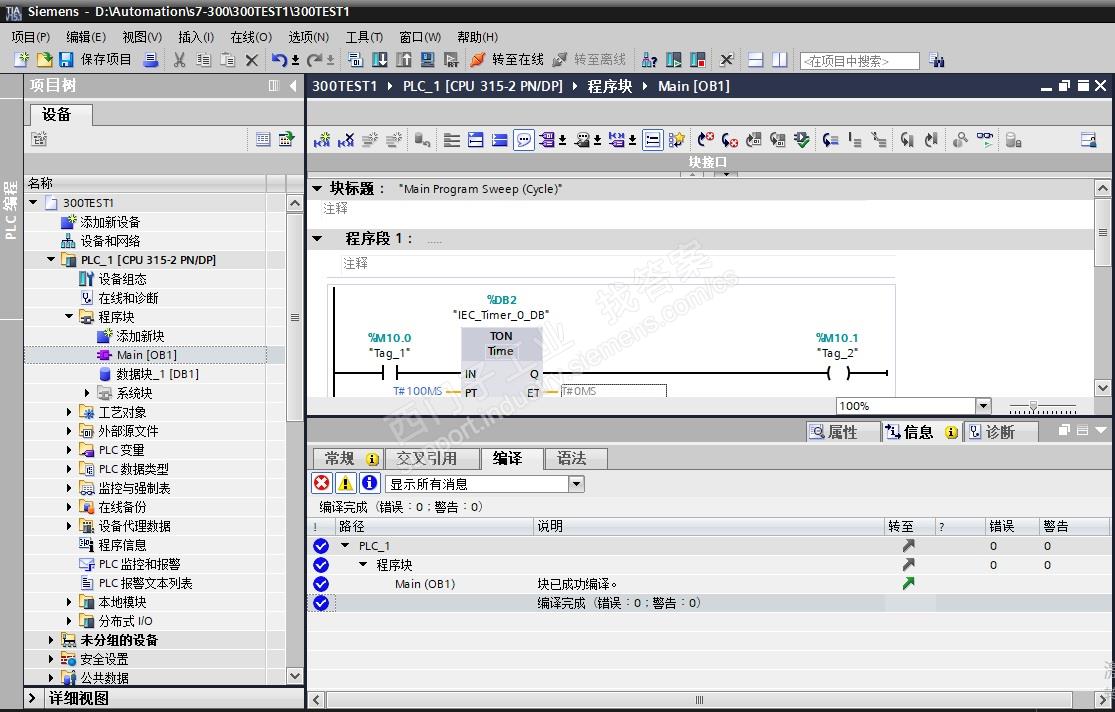
Task: Click the project tree vertical scrollbar down arrow
Action: tap(295, 675)
